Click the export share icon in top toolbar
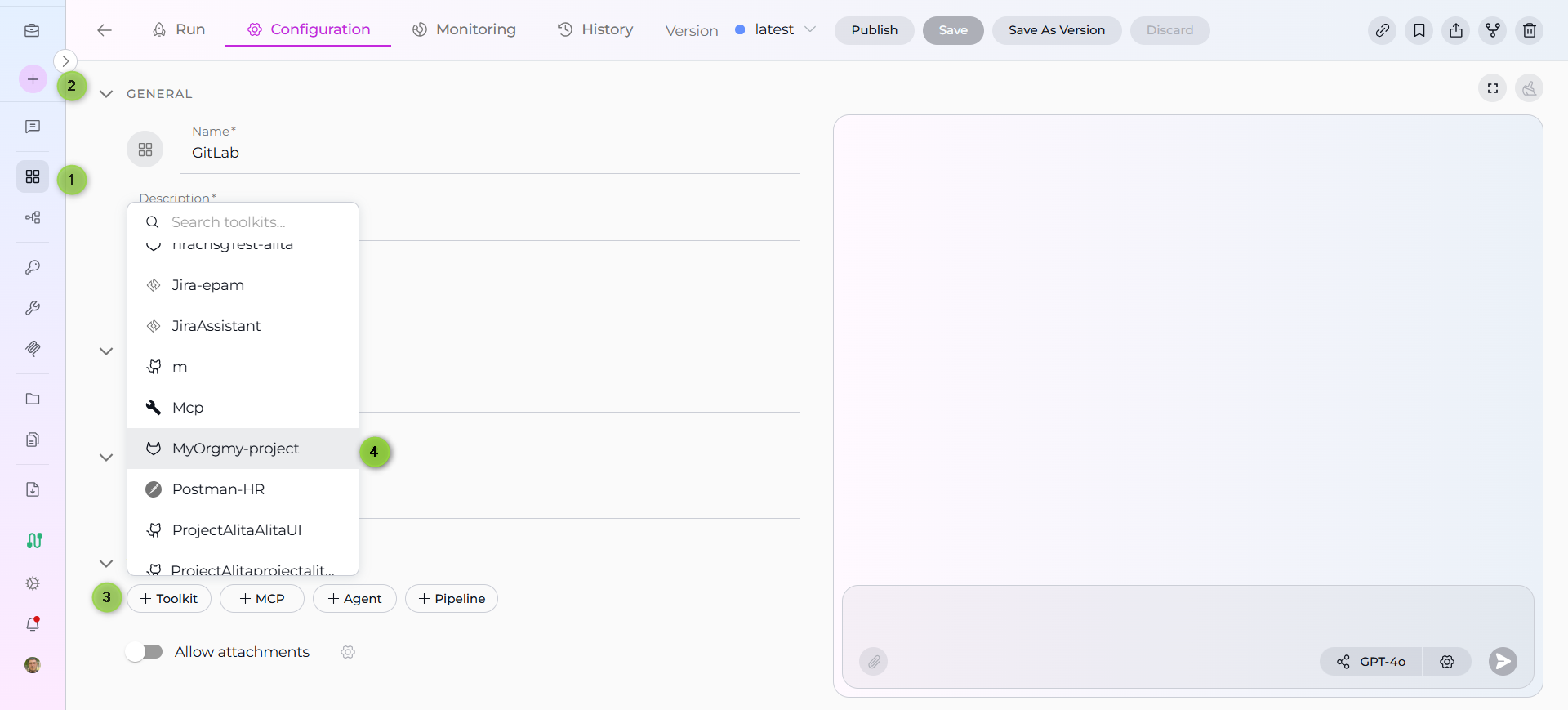This screenshot has width=1568, height=710. [x=1455, y=30]
